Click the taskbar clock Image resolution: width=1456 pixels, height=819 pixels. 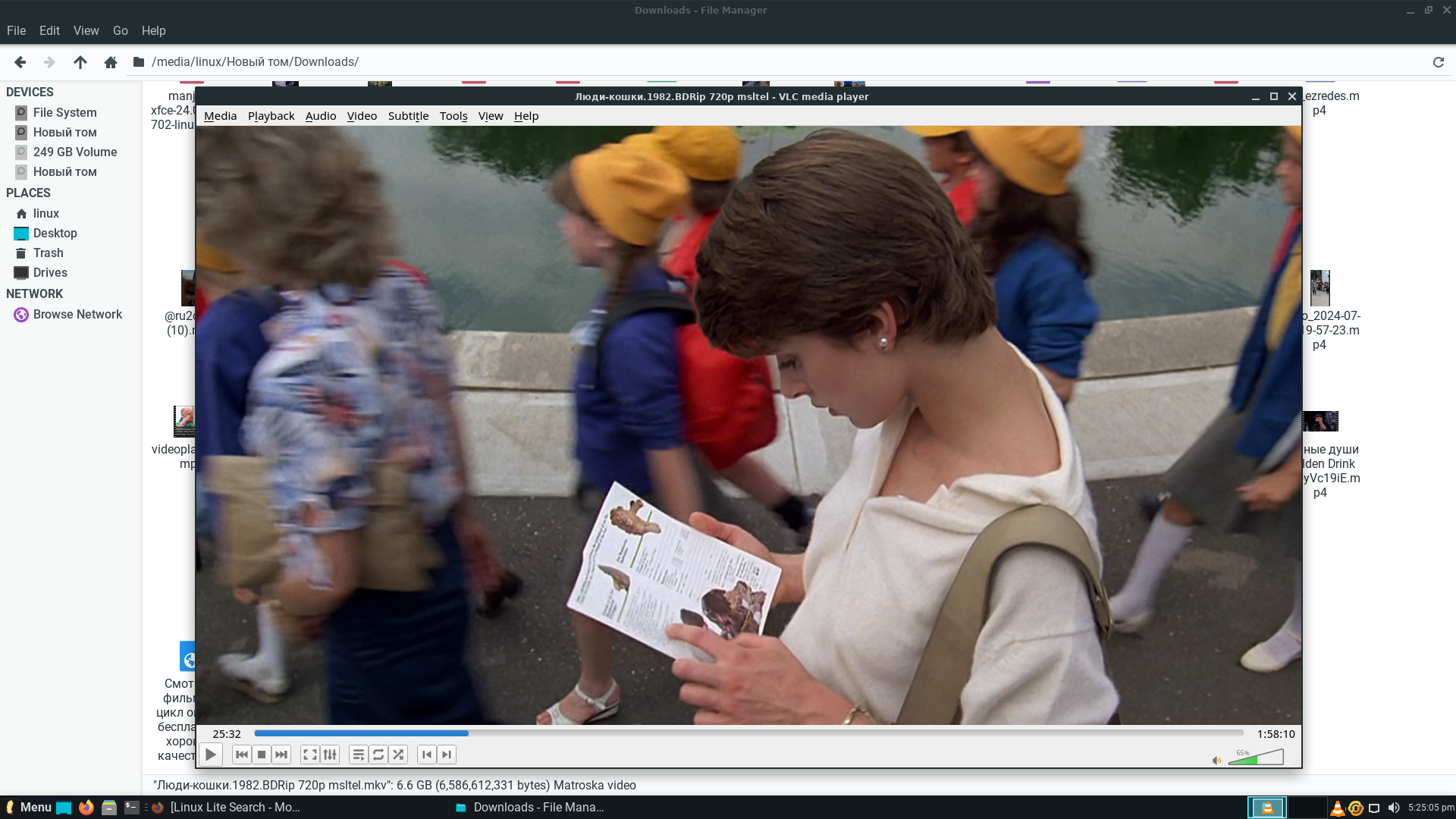tap(1430, 808)
